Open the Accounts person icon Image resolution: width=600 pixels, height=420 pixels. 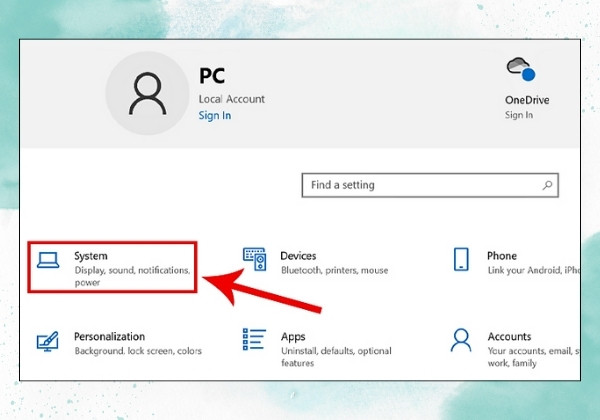point(461,340)
